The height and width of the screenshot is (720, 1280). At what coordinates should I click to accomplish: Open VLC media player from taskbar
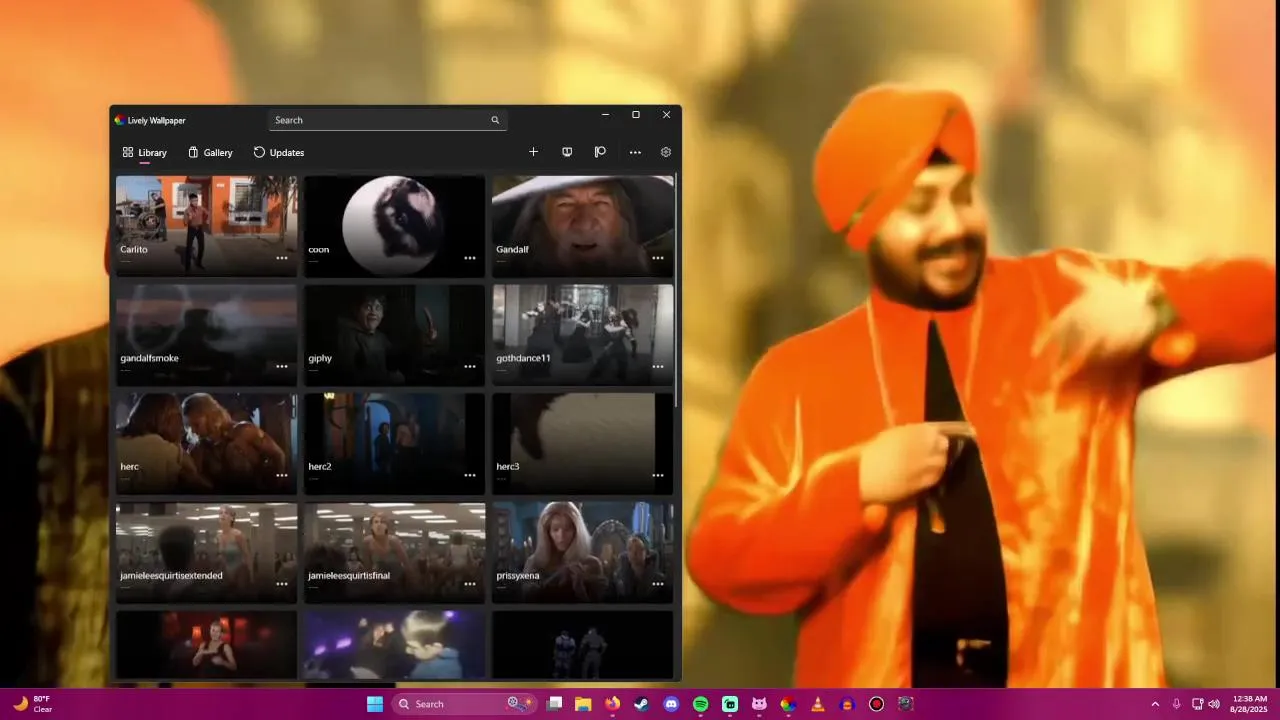click(x=817, y=704)
